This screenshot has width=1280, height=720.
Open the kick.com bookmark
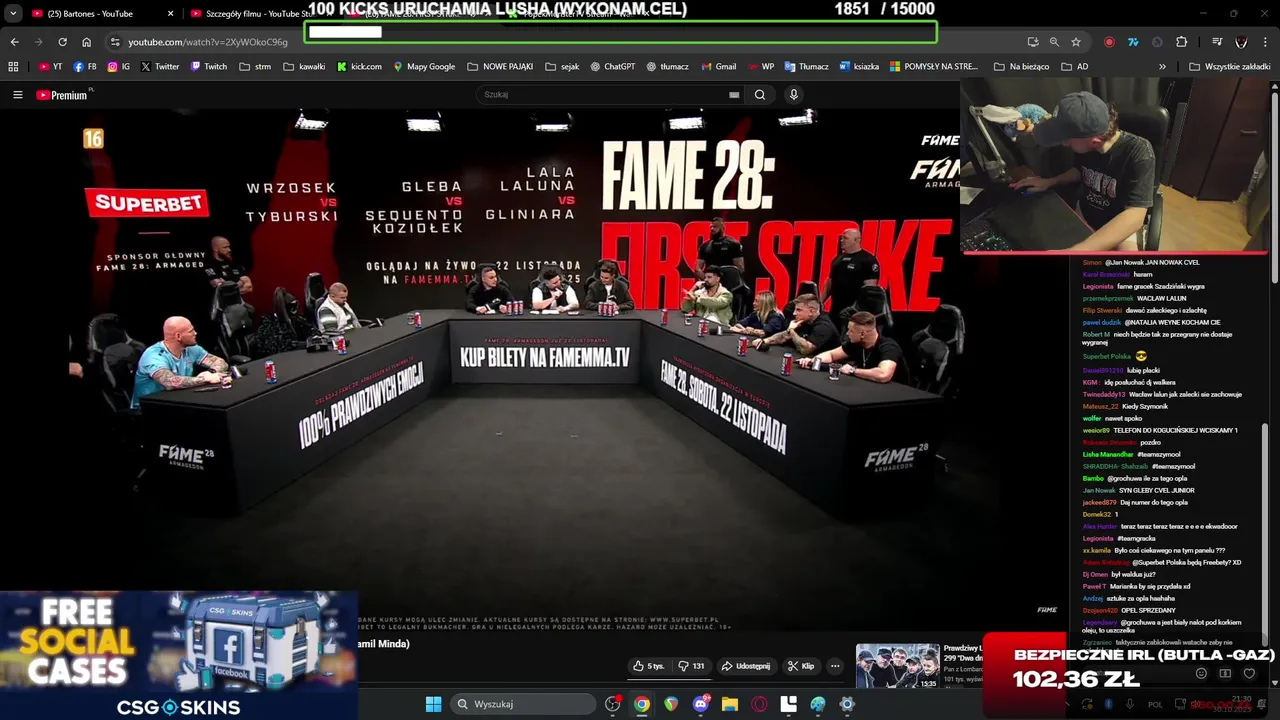(x=359, y=67)
